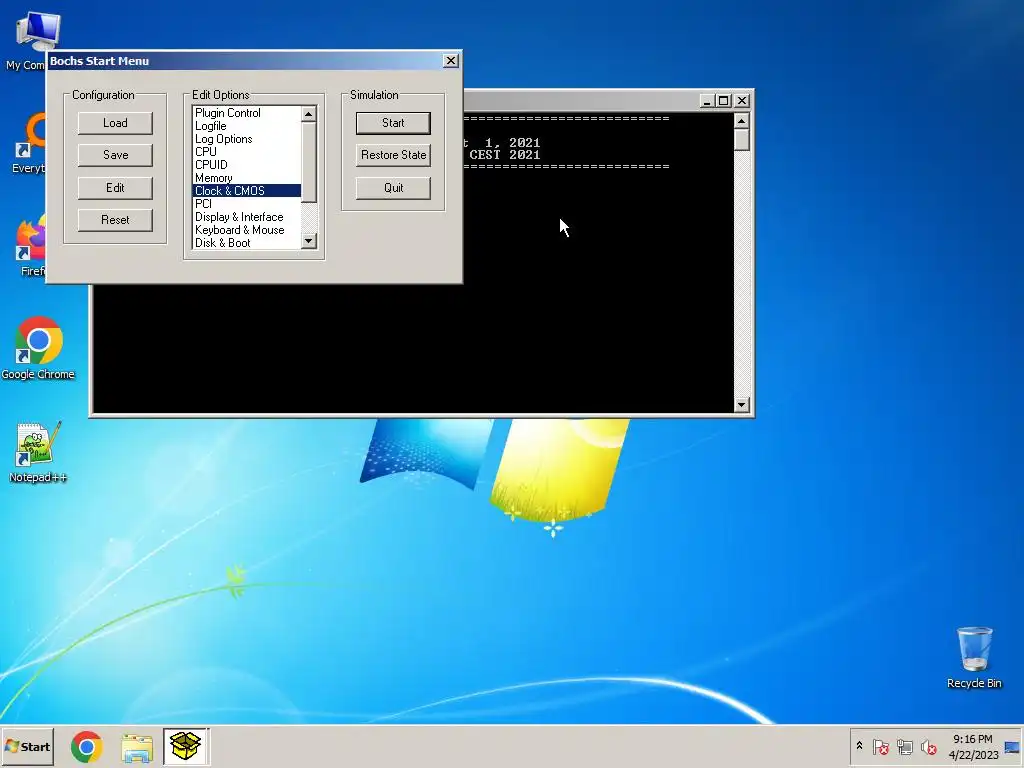Open the Edit configuration button
The width and height of the screenshot is (1024, 768).
point(115,187)
